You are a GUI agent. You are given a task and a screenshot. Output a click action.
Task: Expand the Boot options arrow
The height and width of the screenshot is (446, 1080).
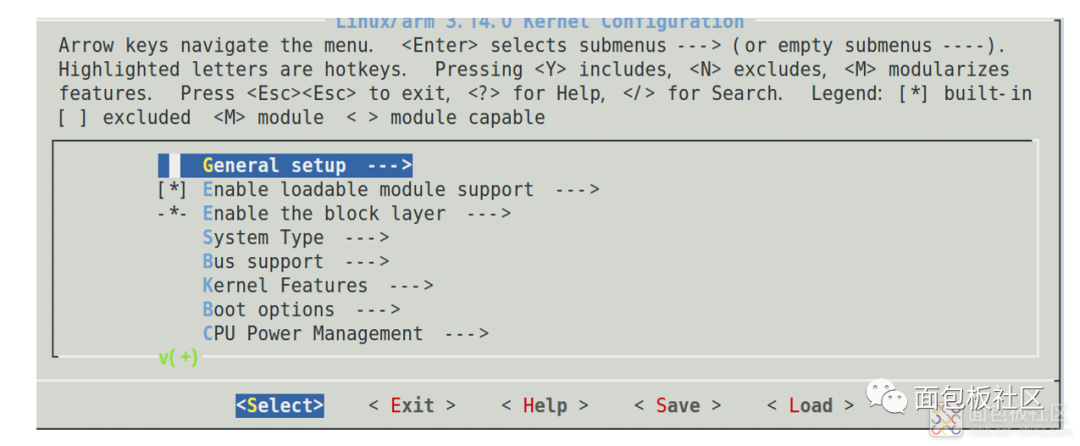378,310
